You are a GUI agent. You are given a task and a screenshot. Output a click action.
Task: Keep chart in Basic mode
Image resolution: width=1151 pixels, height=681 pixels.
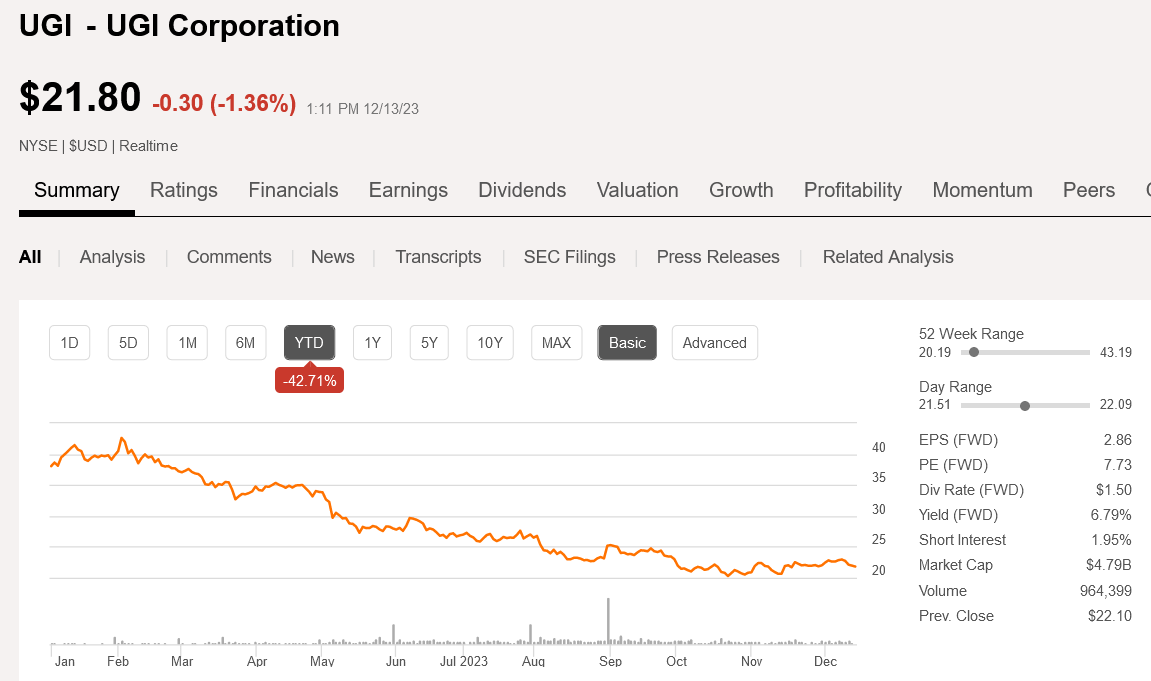coord(627,342)
